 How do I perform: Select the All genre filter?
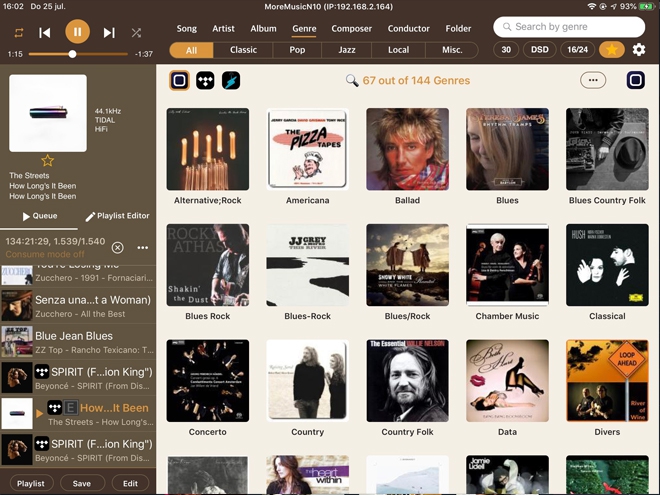click(192, 50)
